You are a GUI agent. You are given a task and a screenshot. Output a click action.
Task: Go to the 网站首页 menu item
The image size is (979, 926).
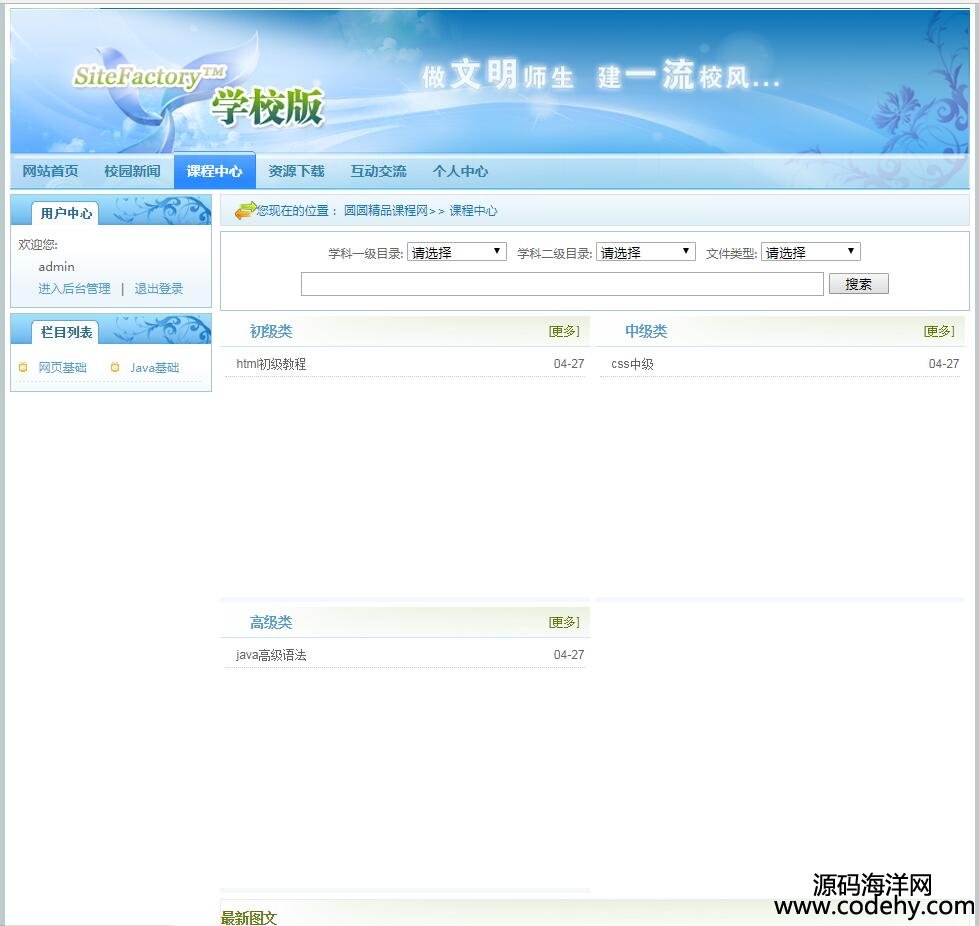51,171
